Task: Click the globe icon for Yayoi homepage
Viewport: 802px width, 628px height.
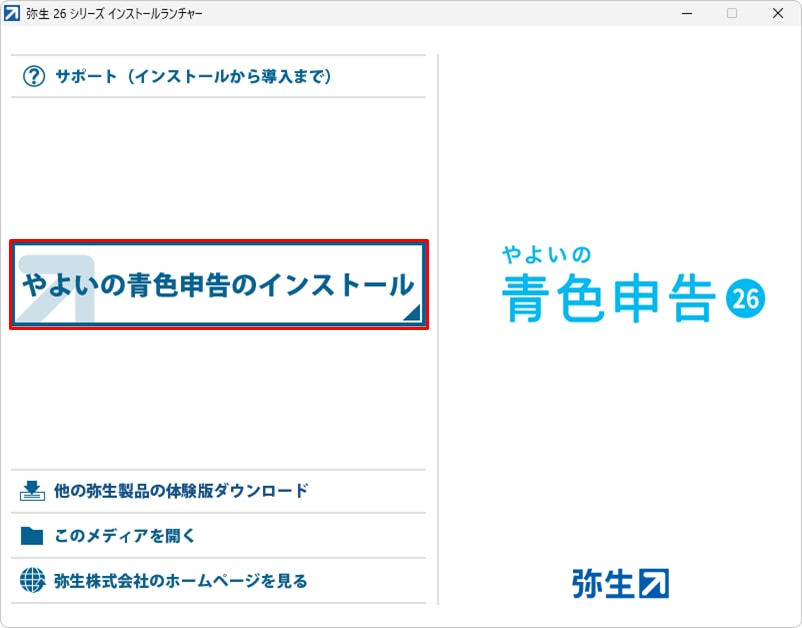Action: pos(33,580)
